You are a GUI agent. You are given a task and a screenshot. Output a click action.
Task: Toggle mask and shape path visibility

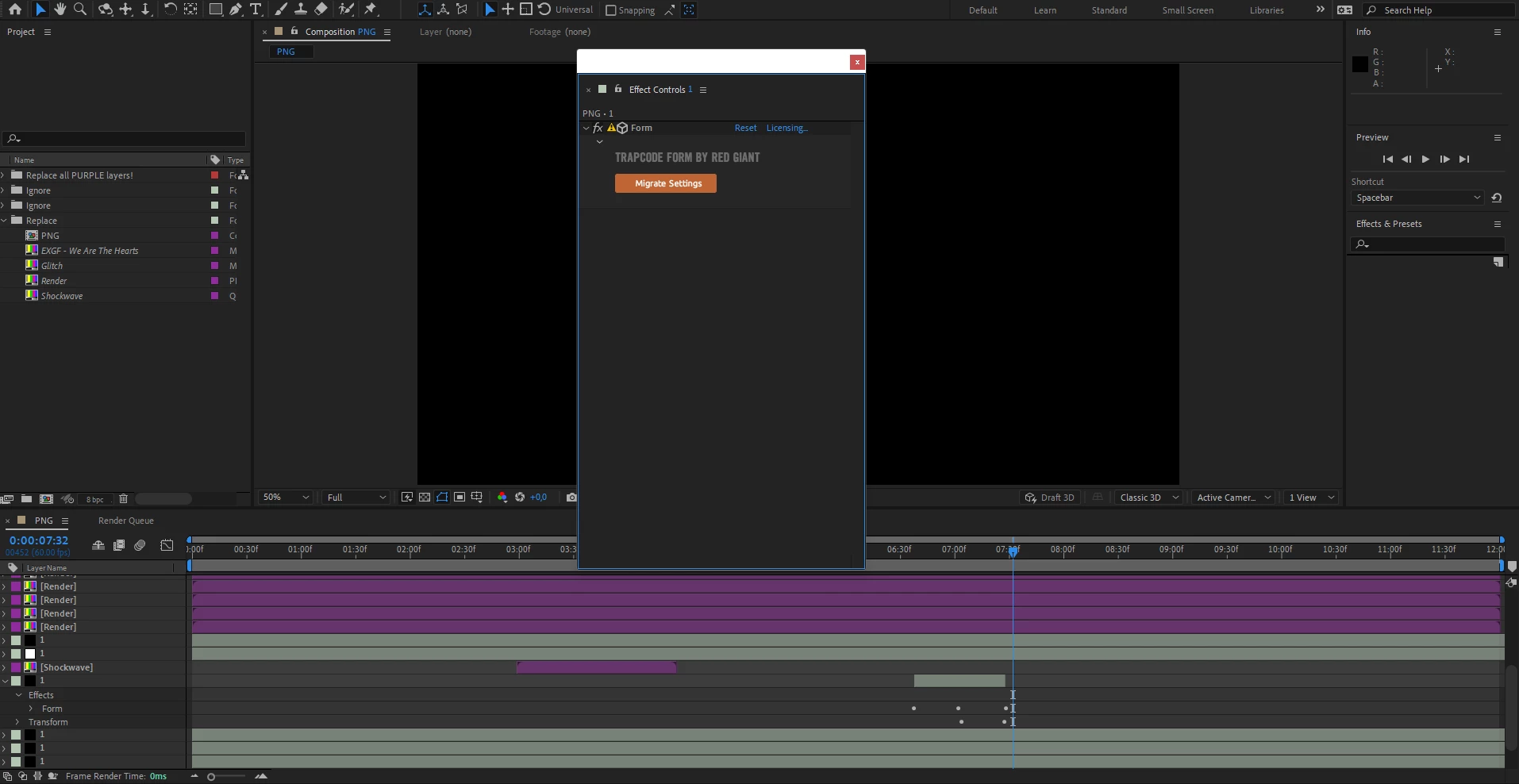(x=442, y=498)
